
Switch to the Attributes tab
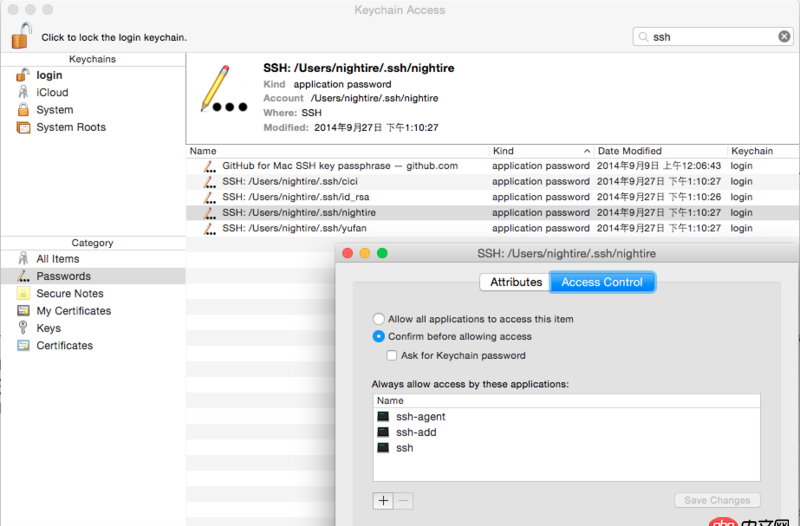pos(515,282)
